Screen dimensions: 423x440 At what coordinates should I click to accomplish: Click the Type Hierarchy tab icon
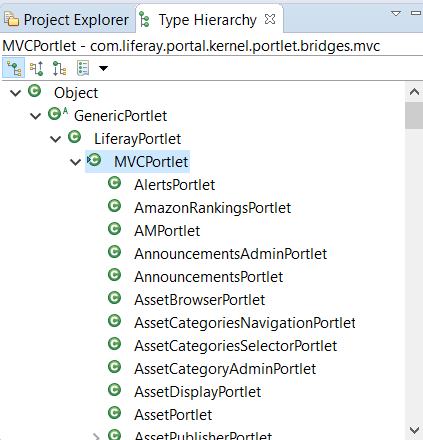click(x=144, y=19)
